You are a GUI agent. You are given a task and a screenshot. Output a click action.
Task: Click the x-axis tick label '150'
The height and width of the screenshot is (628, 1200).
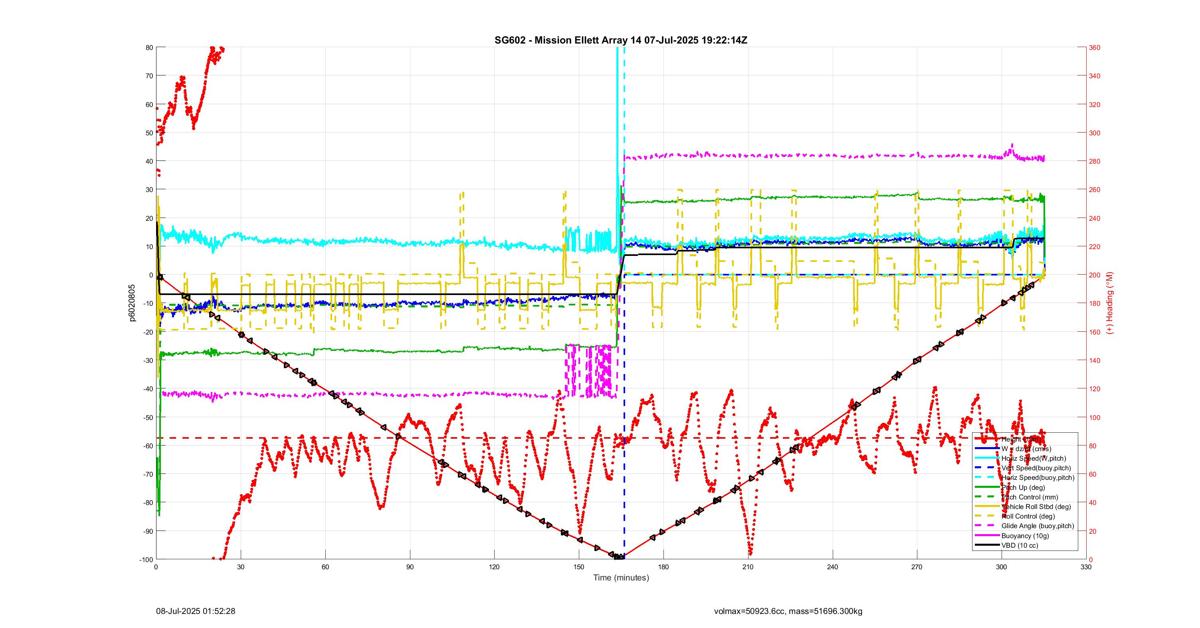[x=579, y=567]
